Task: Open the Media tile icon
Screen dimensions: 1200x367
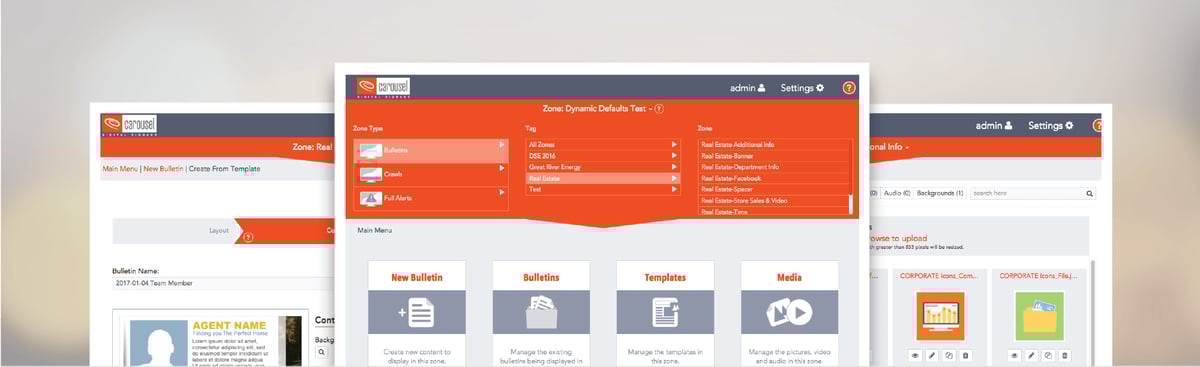Action: [x=789, y=312]
